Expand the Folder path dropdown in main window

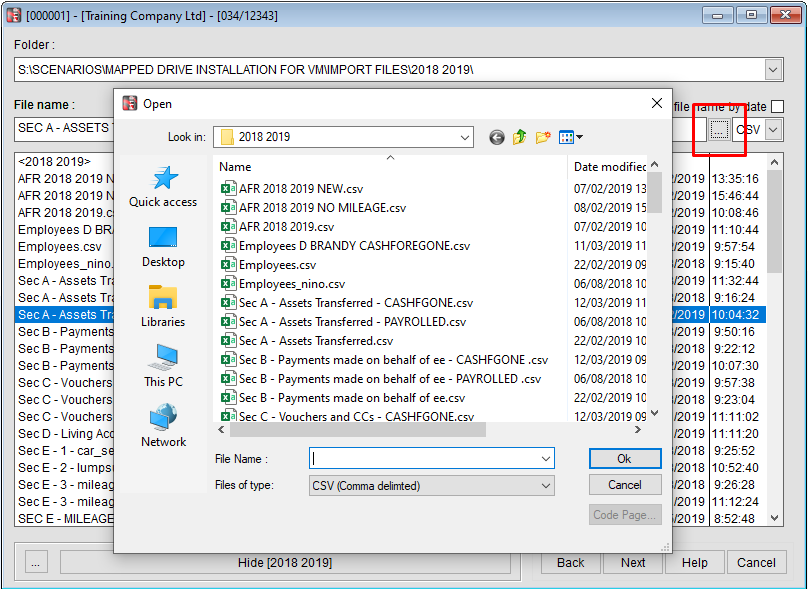[773, 70]
